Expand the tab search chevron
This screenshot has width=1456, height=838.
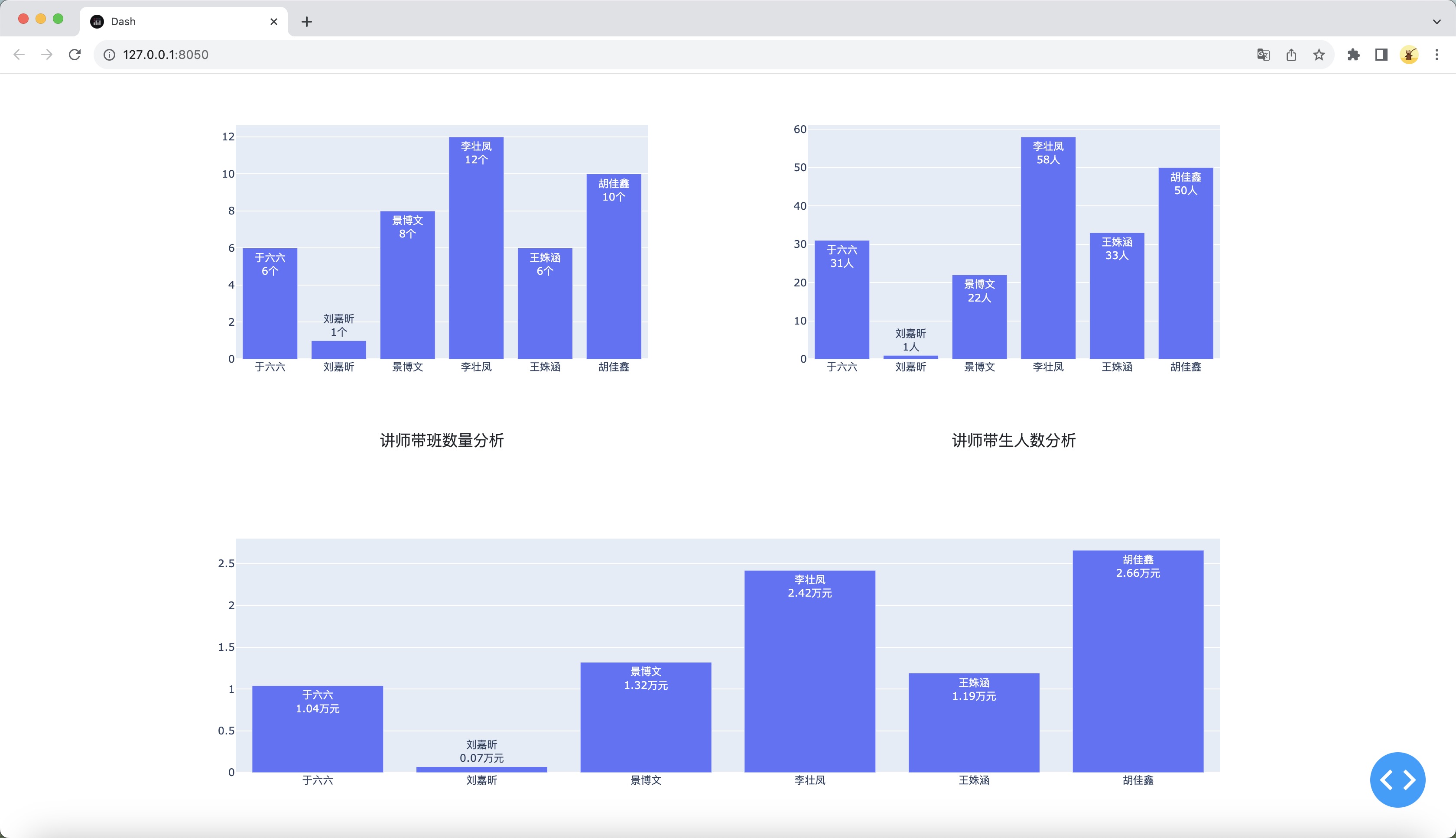click(1436, 22)
